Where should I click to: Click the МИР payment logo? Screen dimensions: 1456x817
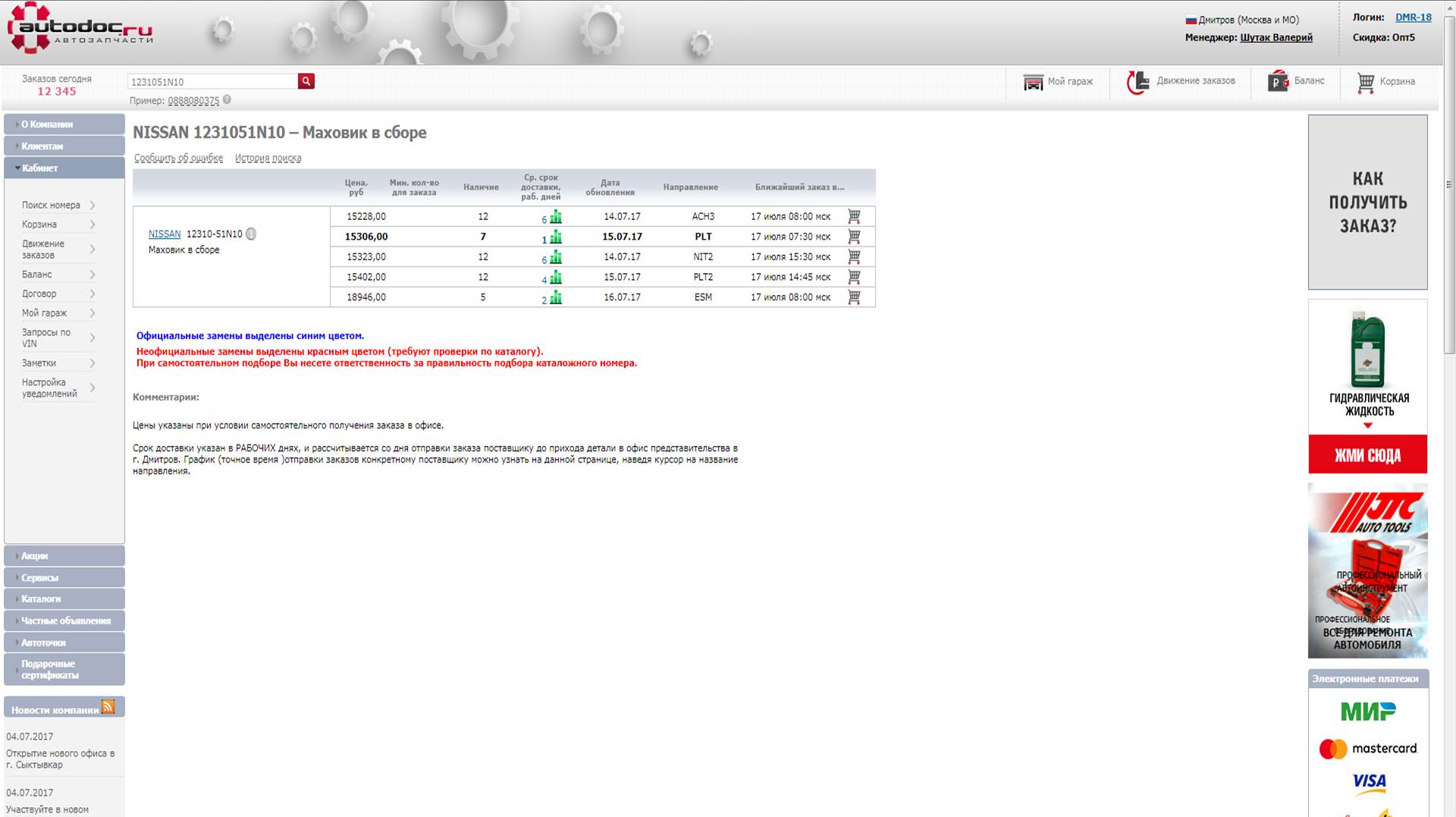[1368, 712]
